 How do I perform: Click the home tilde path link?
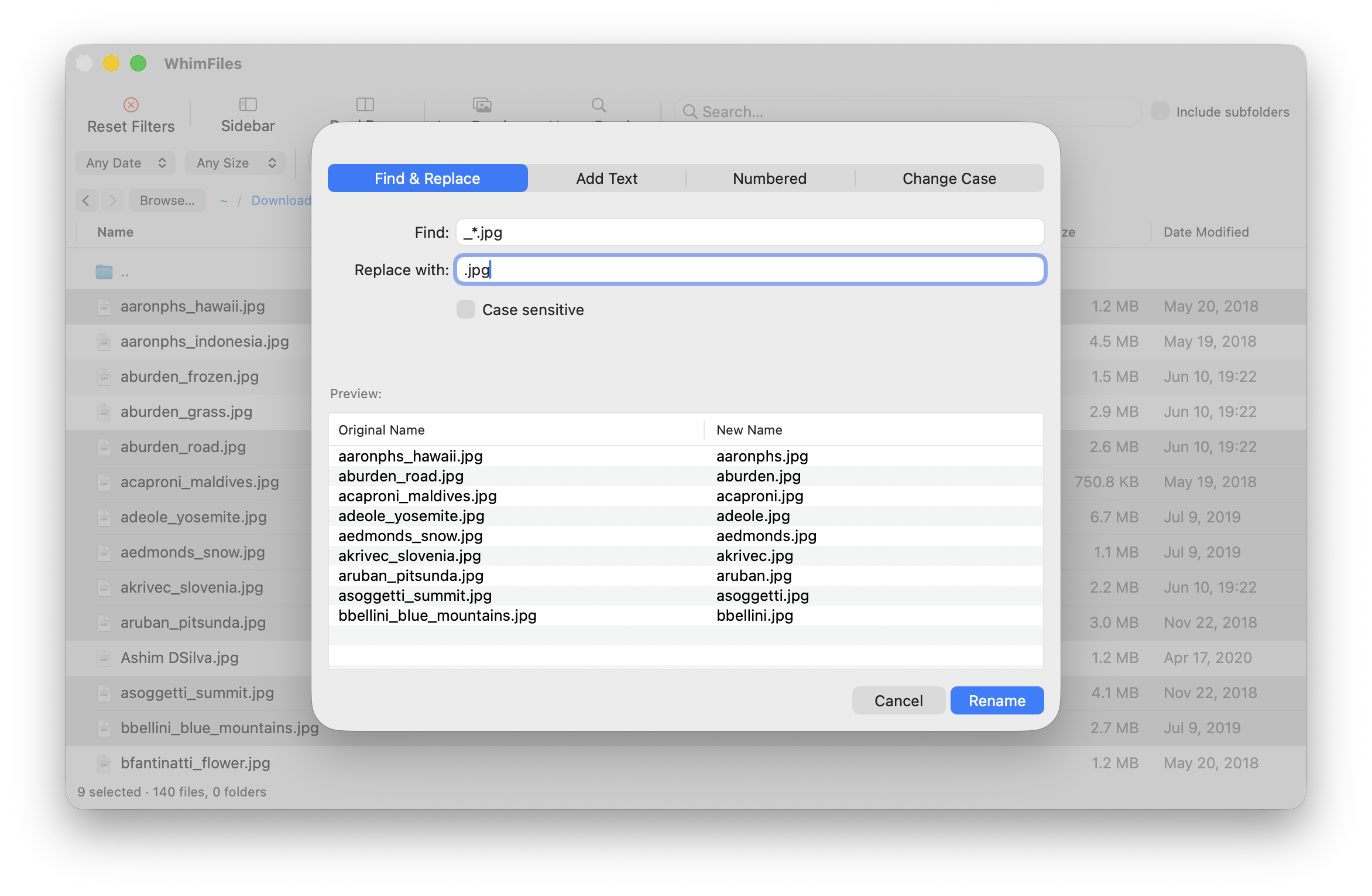[x=224, y=201]
